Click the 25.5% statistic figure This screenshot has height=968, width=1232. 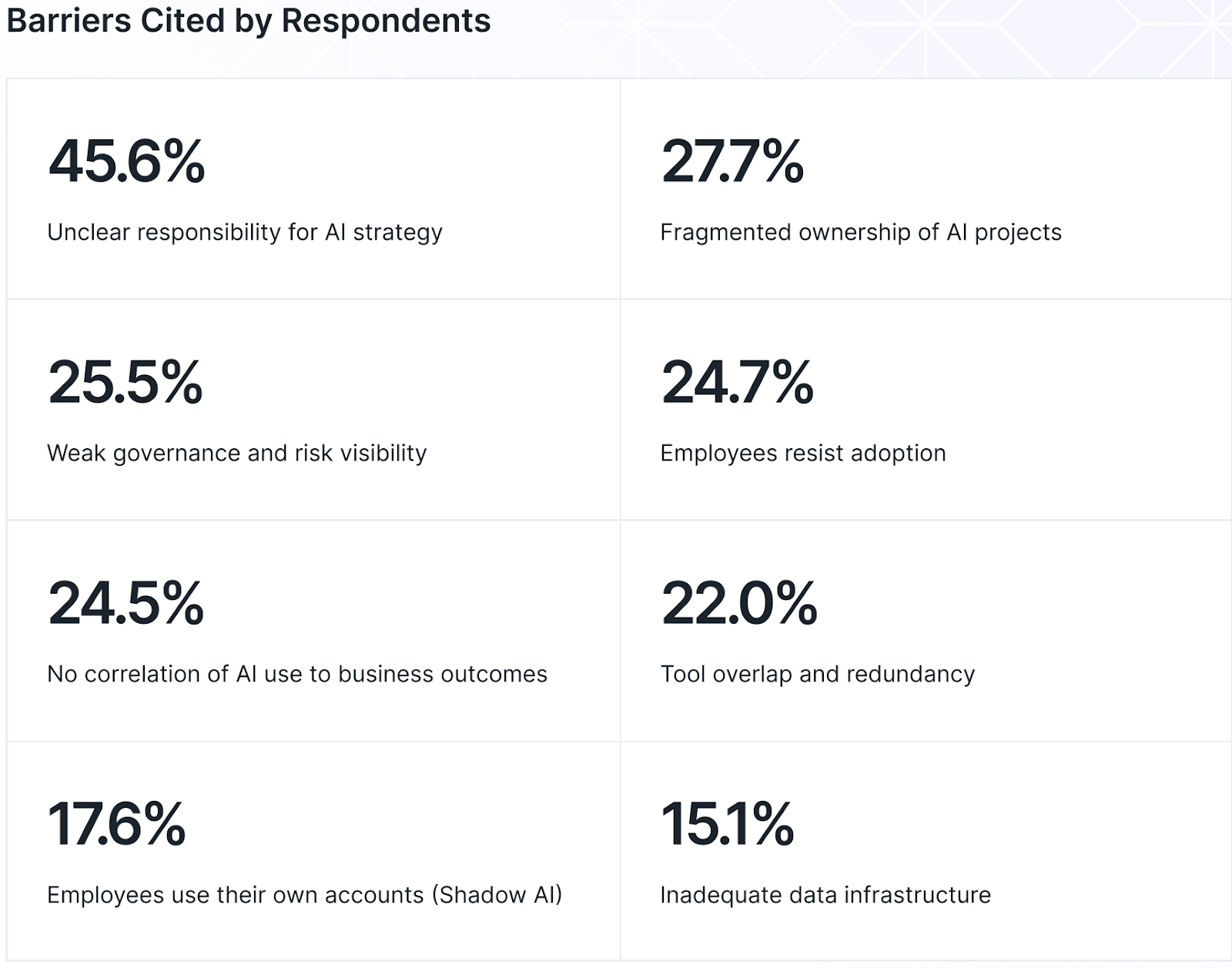coord(126,383)
